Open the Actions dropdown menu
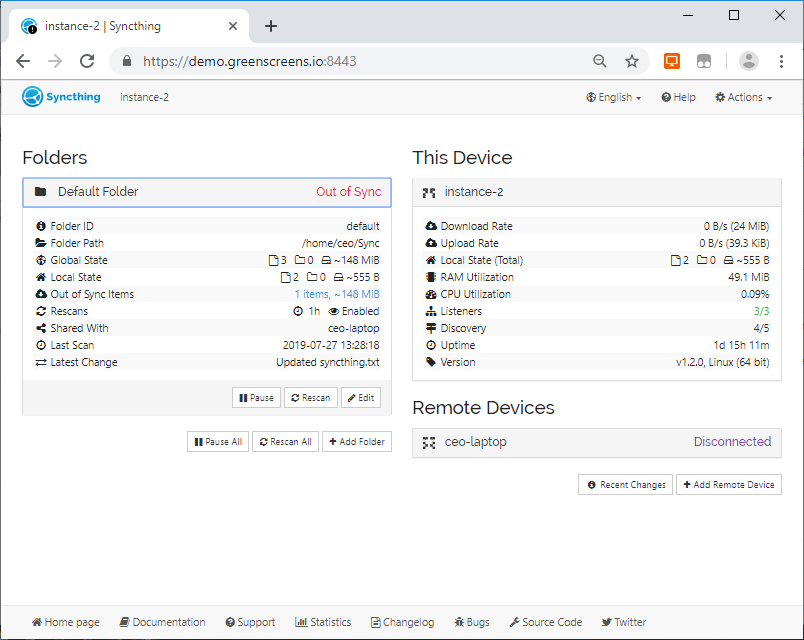Viewport: 804px width, 640px height. click(x=743, y=97)
